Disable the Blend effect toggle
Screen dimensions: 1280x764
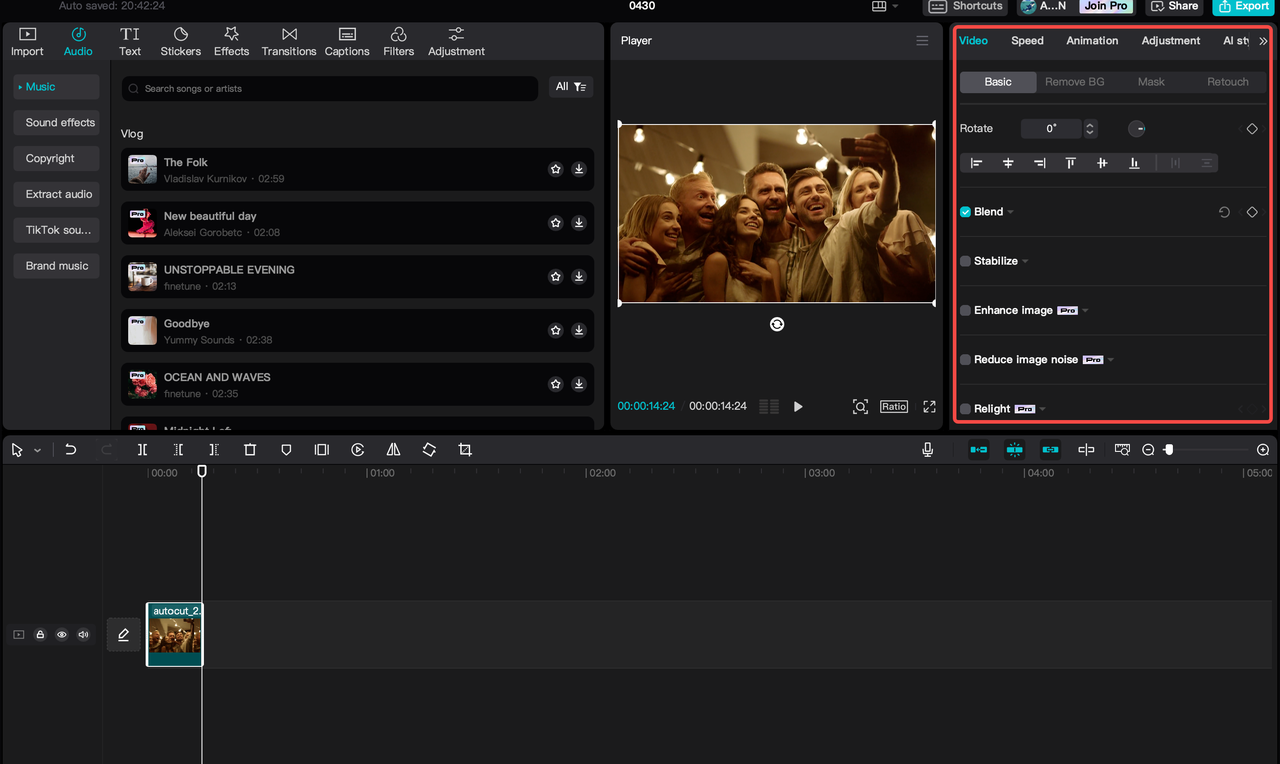(963, 211)
